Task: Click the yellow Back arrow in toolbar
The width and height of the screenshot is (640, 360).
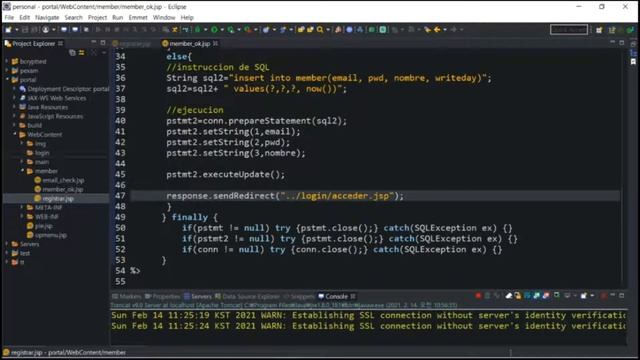Action: [437, 29]
